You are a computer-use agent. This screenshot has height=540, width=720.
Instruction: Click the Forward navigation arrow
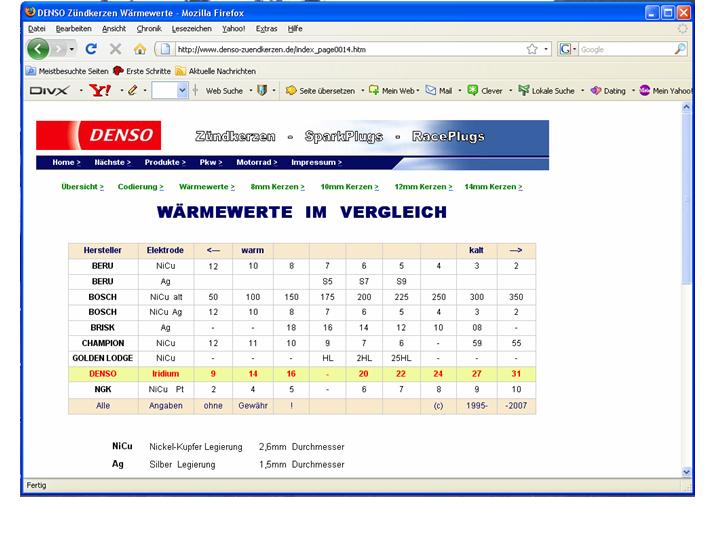pos(59,49)
